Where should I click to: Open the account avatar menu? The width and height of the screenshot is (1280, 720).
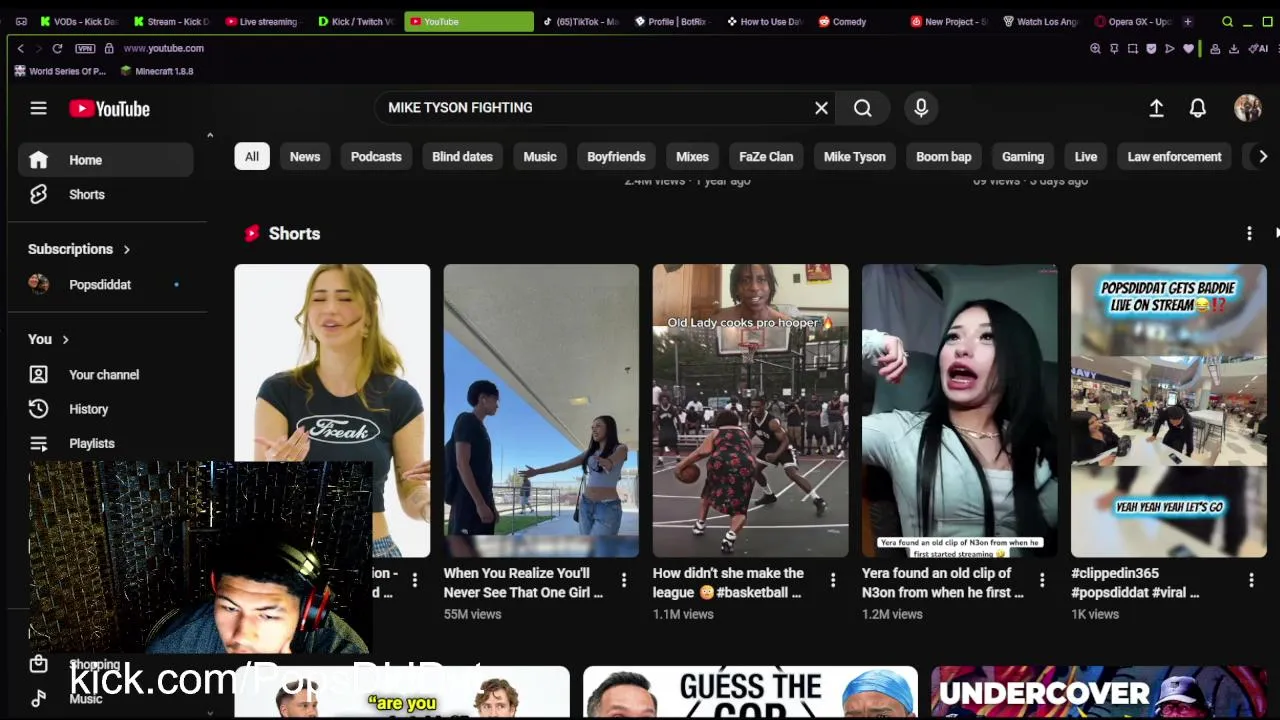(x=1247, y=108)
